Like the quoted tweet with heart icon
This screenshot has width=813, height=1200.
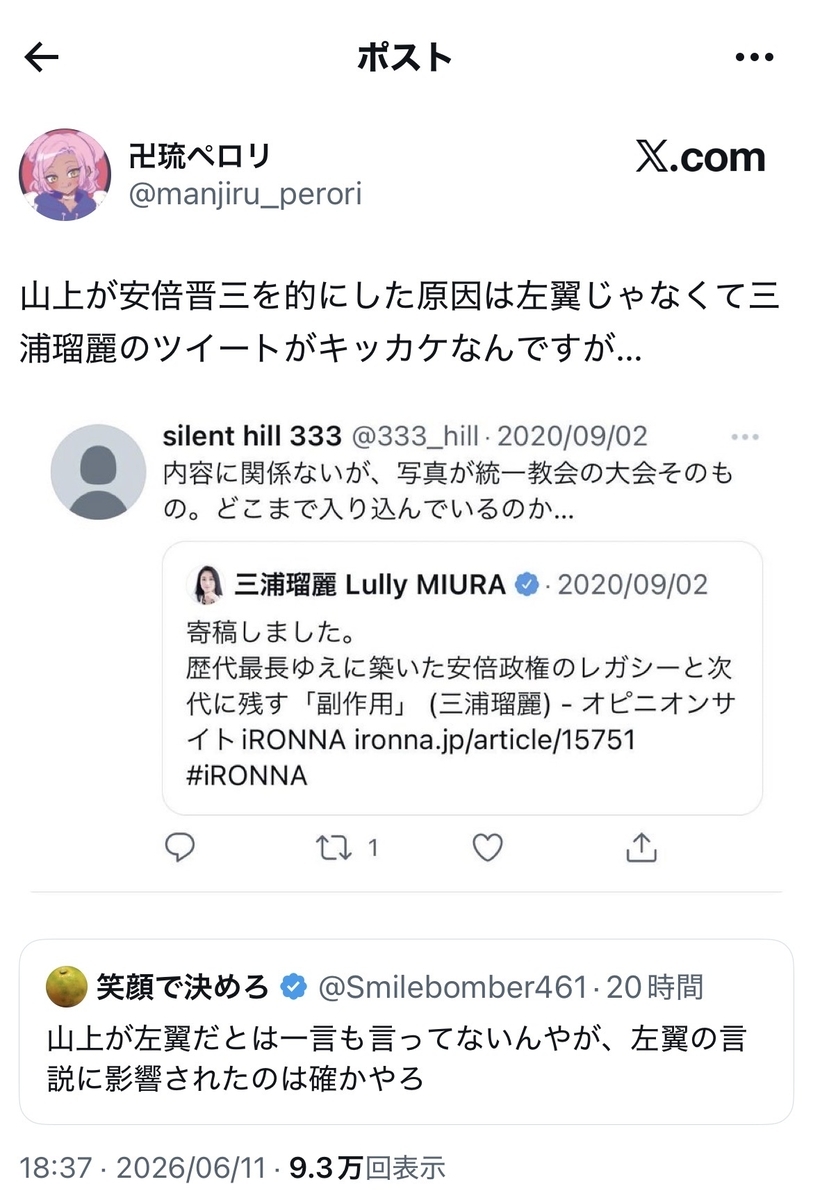(x=487, y=848)
